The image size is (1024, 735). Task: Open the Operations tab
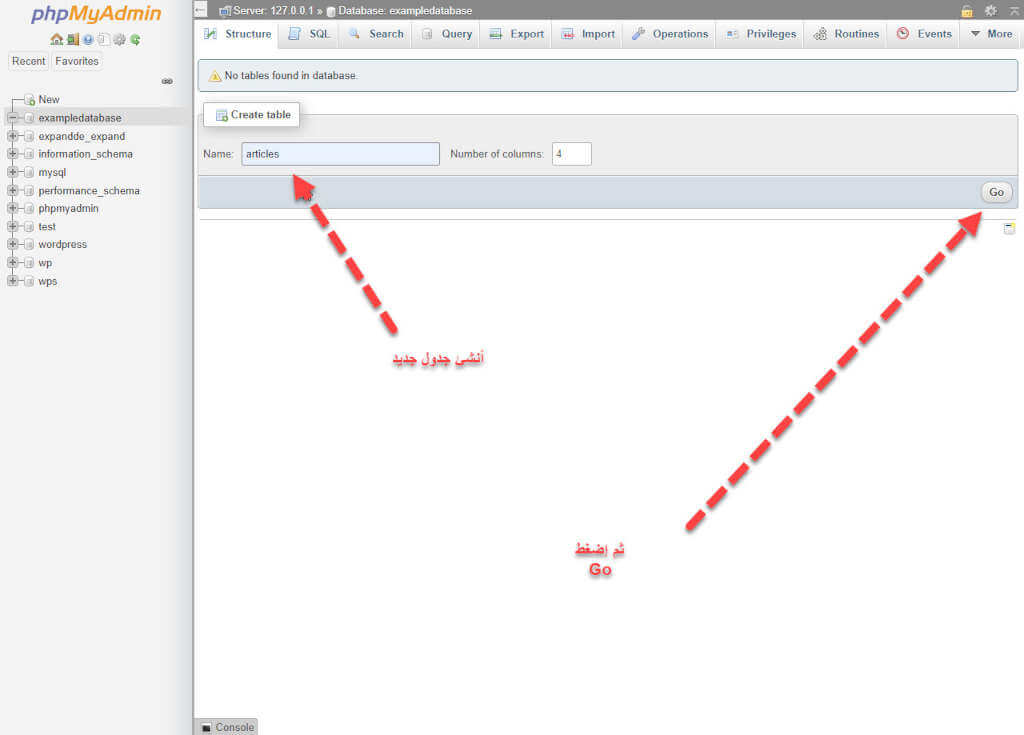[671, 34]
